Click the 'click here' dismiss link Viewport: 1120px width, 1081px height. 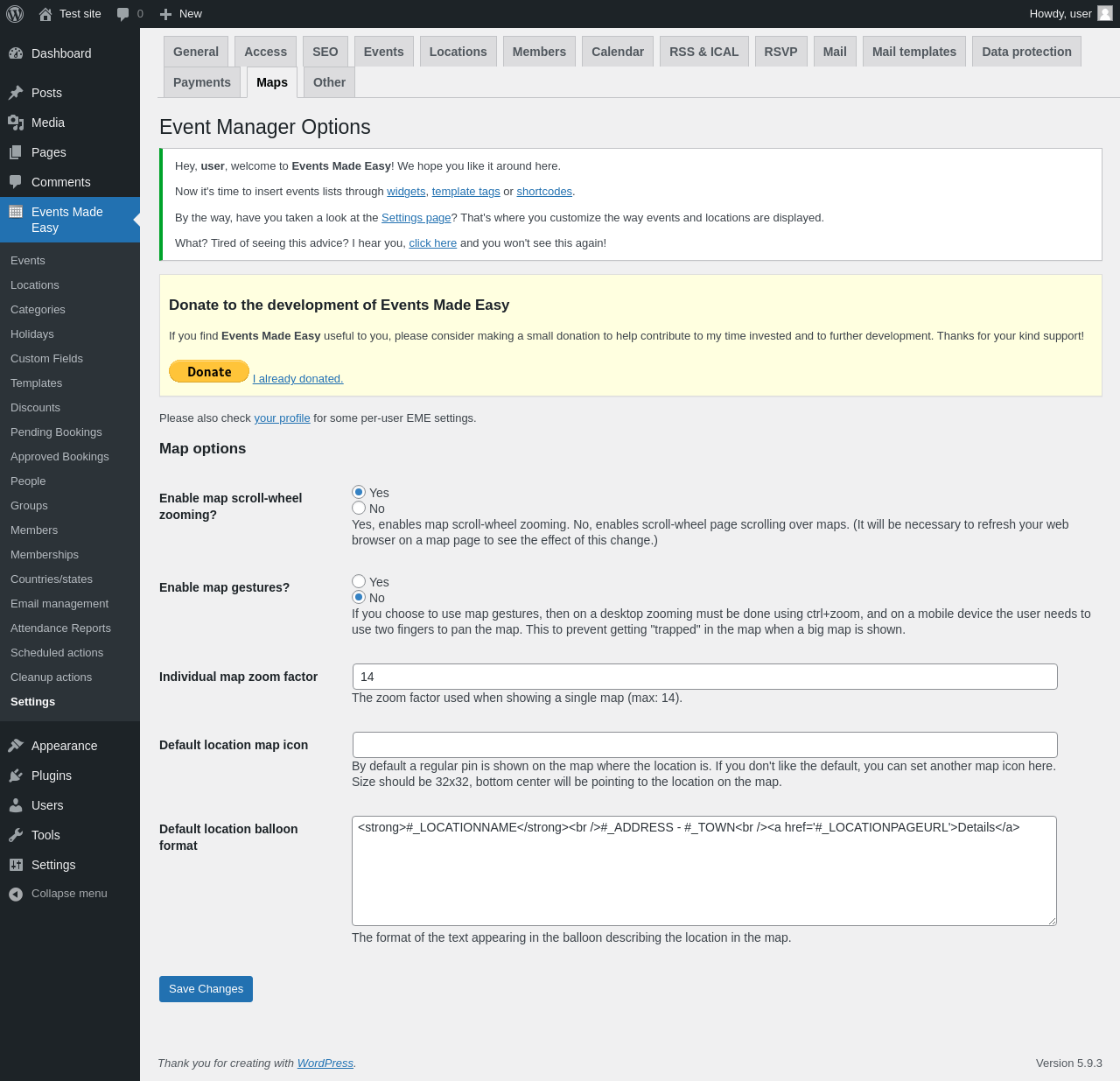(x=433, y=243)
